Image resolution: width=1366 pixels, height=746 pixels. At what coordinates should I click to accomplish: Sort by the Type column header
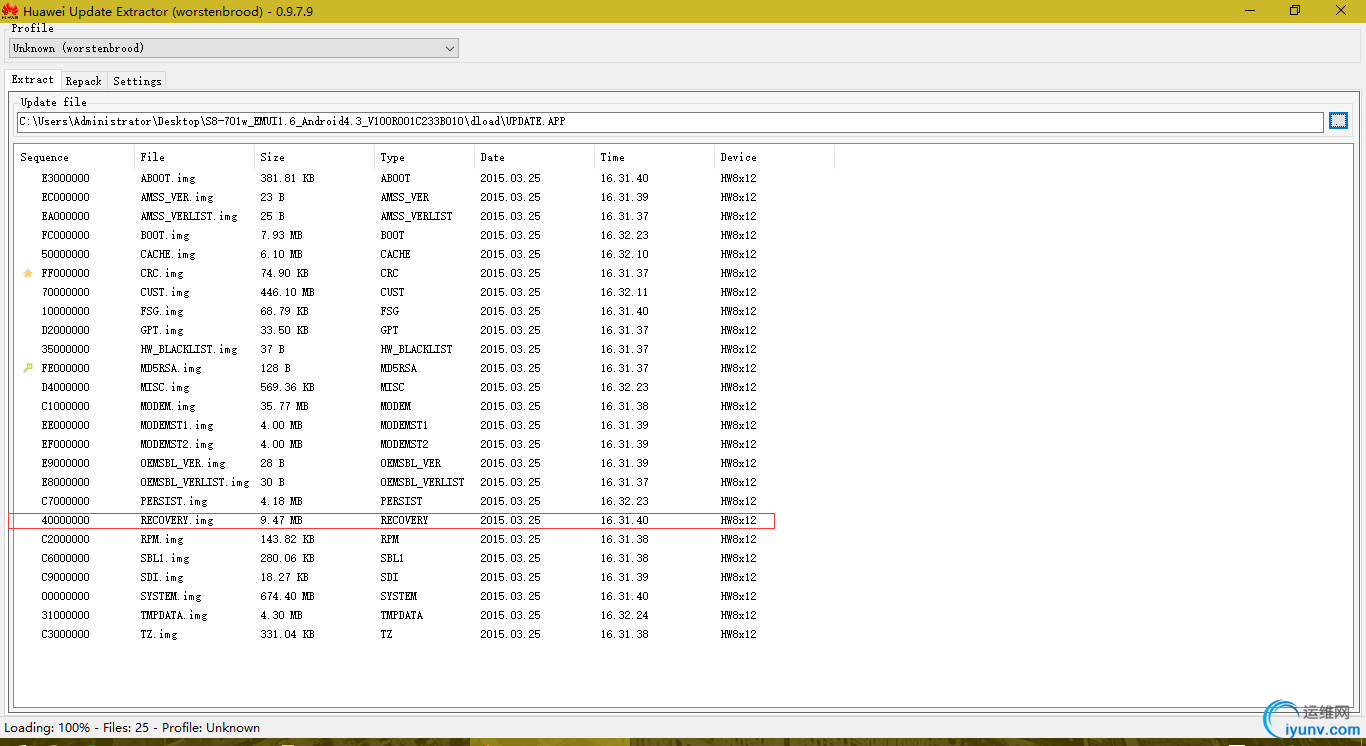[x=424, y=157]
